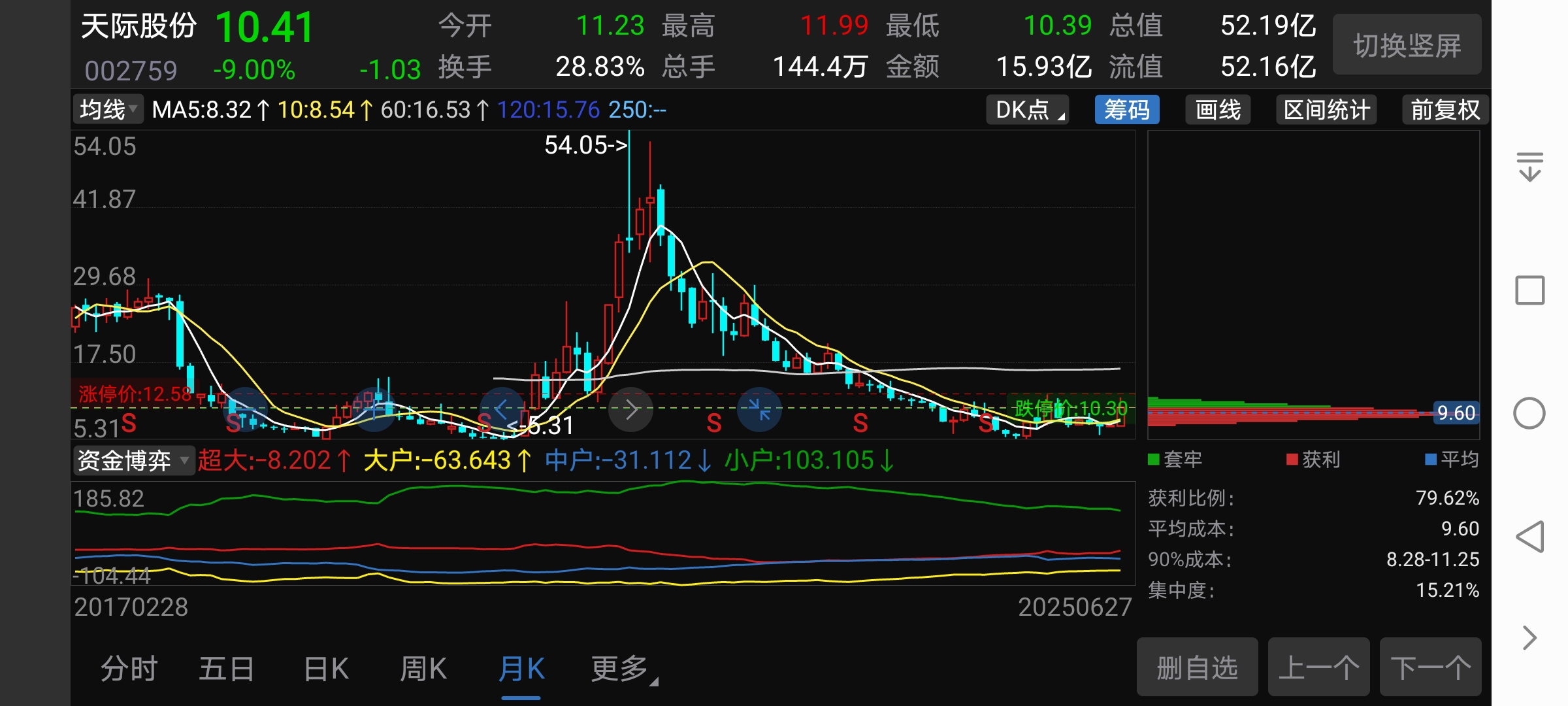Tap the next-period right arrow on chart
The width and height of the screenshot is (1568, 706).
[x=630, y=410]
